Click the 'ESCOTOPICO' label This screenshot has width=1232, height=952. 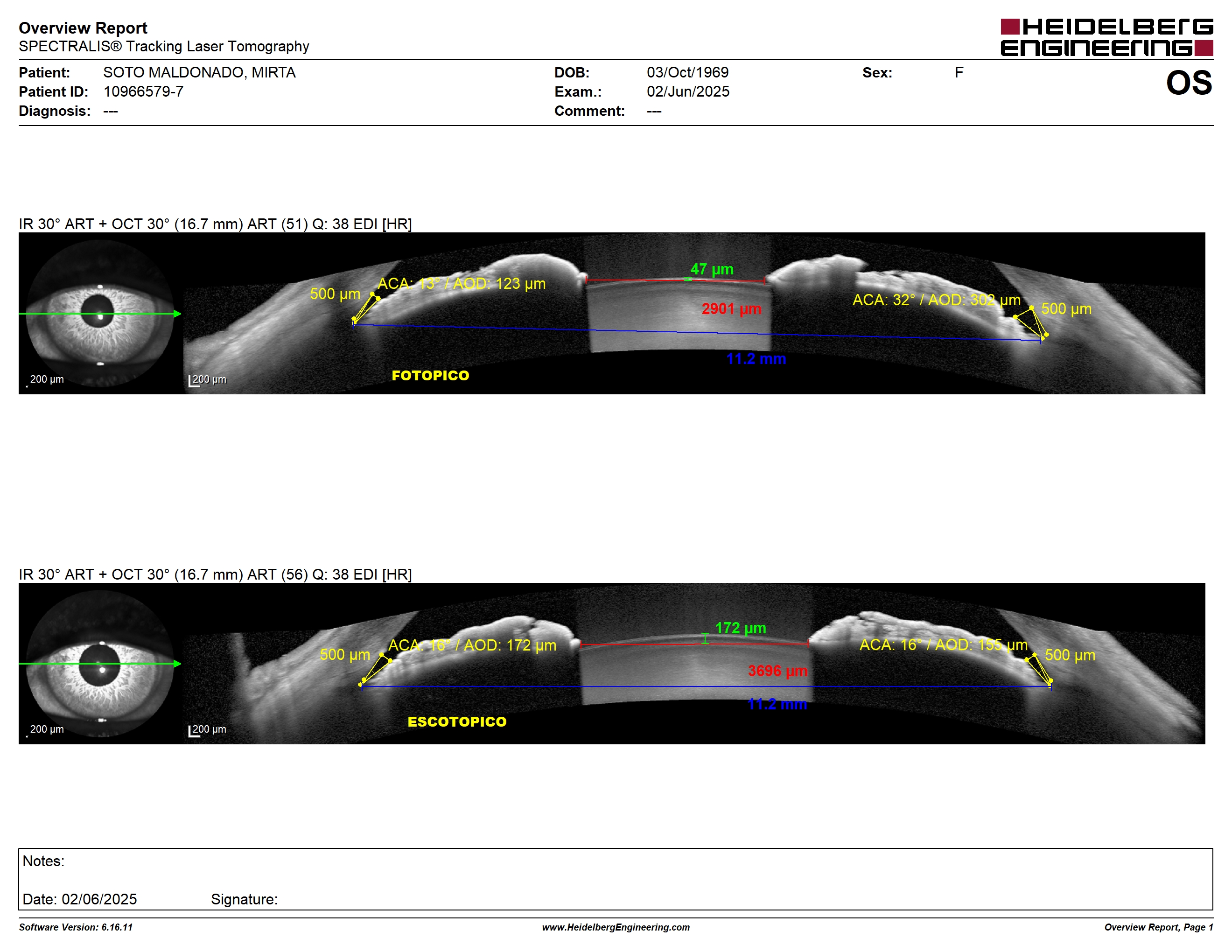pyautogui.click(x=457, y=722)
